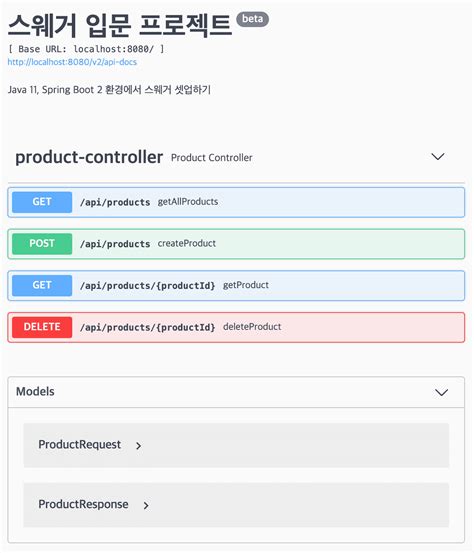This screenshot has width=474, height=553.
Task: Open the /api/products getAllProducts endpoint path
Action: coord(115,202)
